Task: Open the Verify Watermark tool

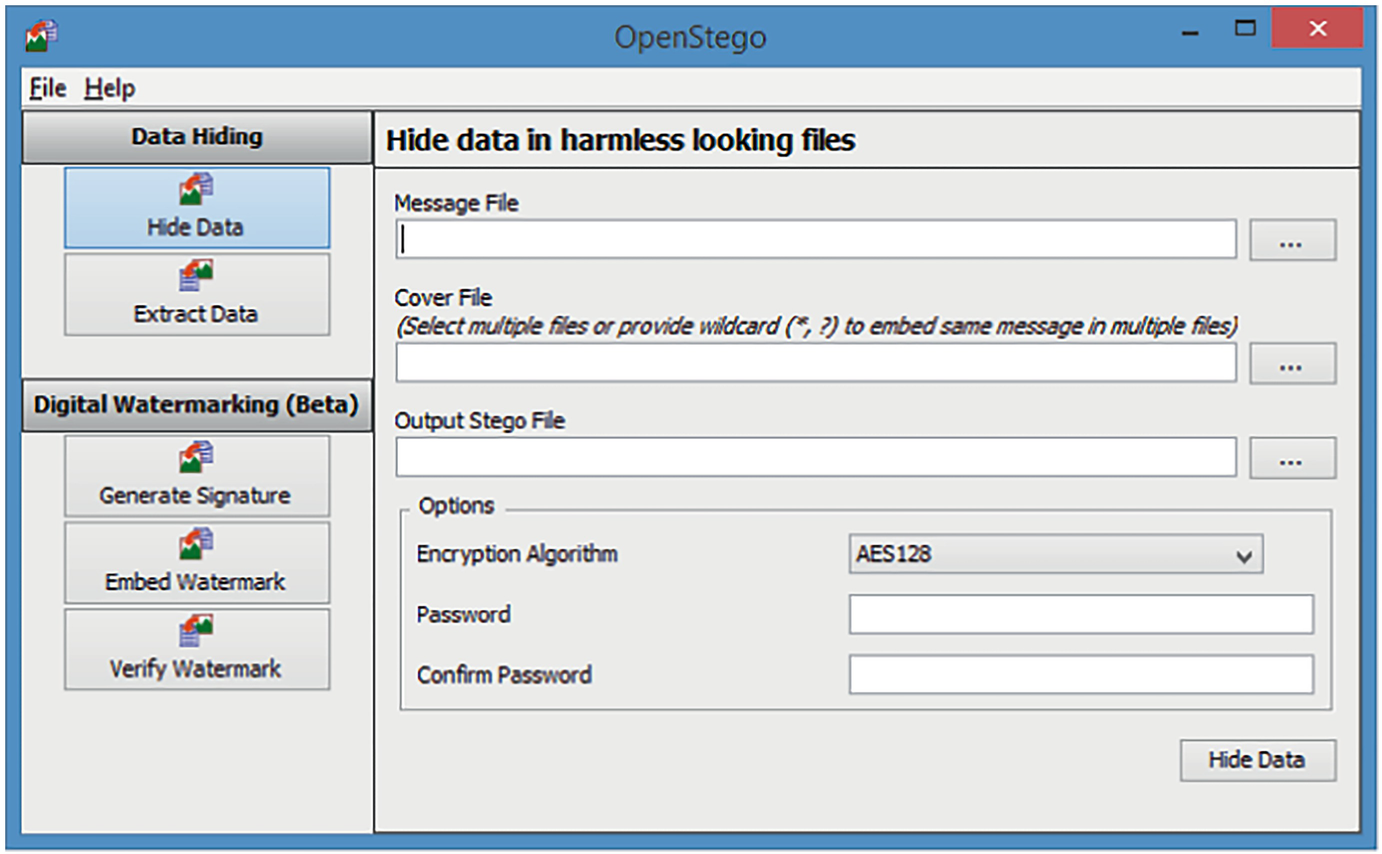Action: tap(196, 649)
